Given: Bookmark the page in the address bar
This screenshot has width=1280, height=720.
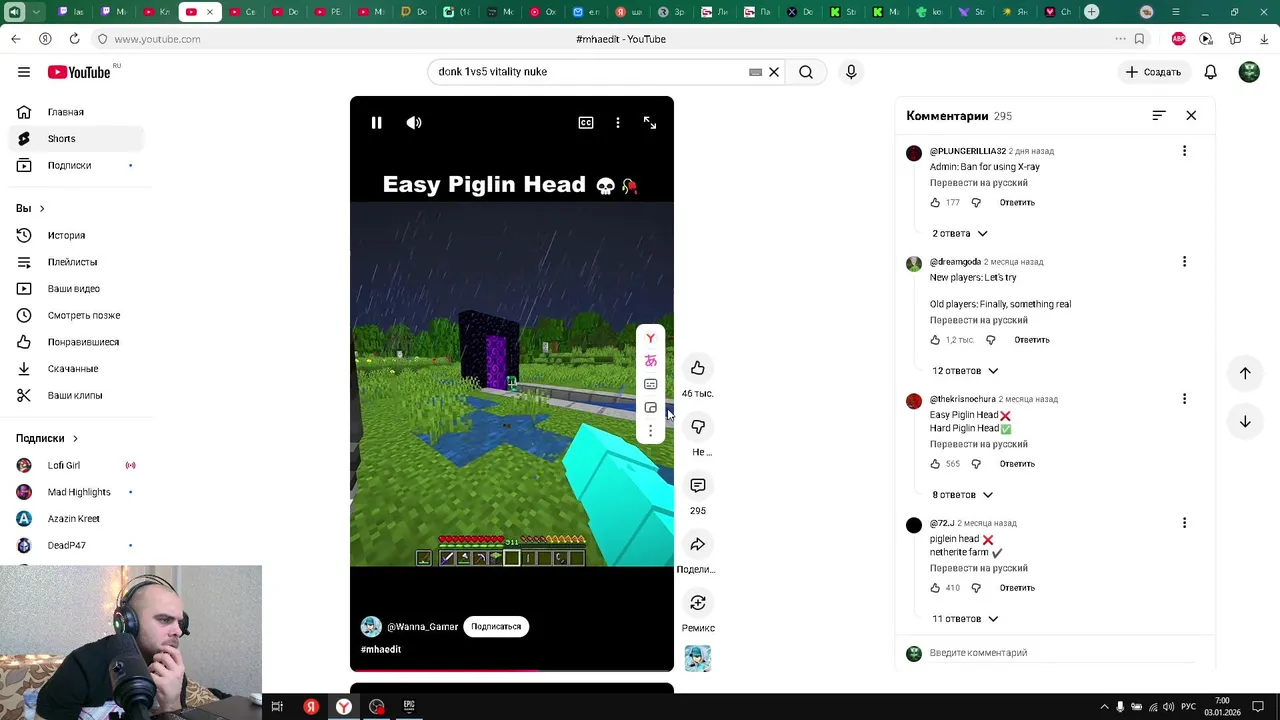Looking at the screenshot, I should click(1139, 39).
